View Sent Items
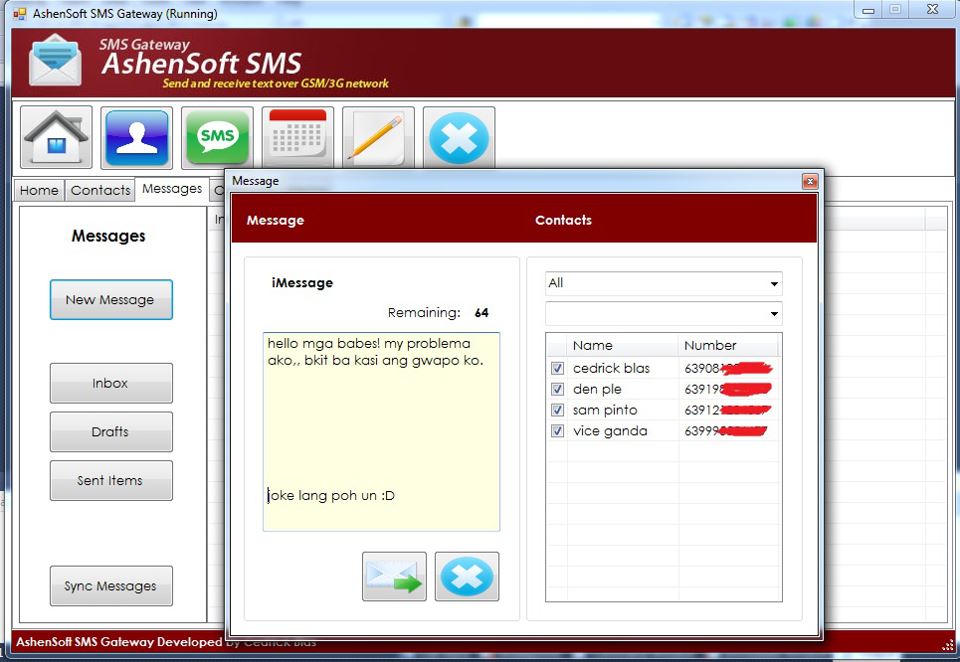The width and height of the screenshot is (960, 662). (x=111, y=481)
